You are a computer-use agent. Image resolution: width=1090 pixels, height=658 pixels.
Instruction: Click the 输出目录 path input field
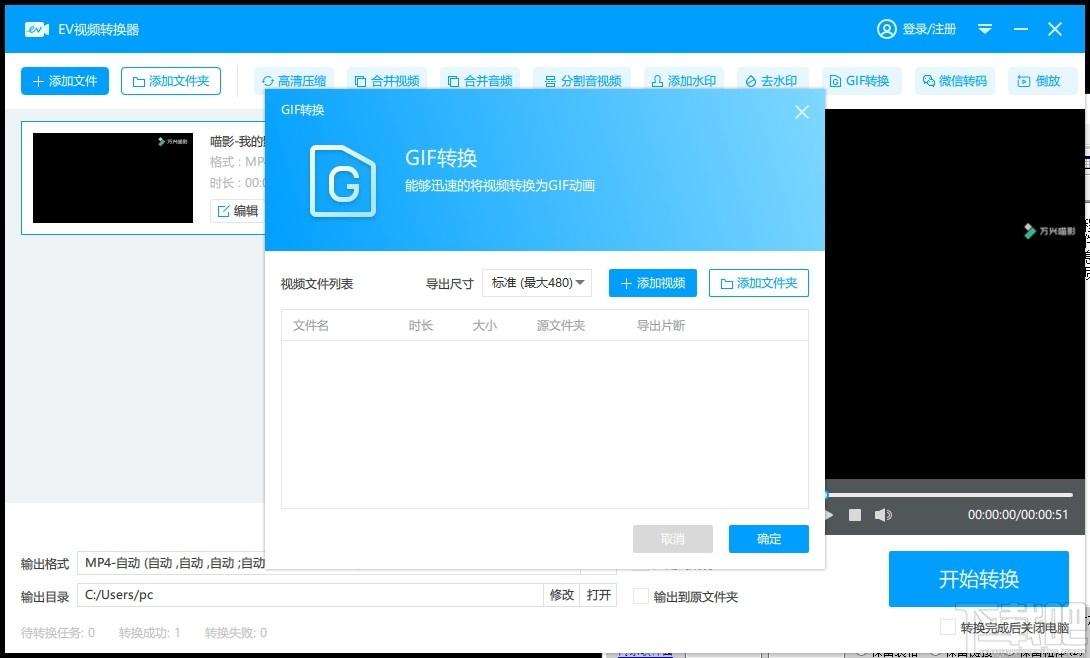310,595
